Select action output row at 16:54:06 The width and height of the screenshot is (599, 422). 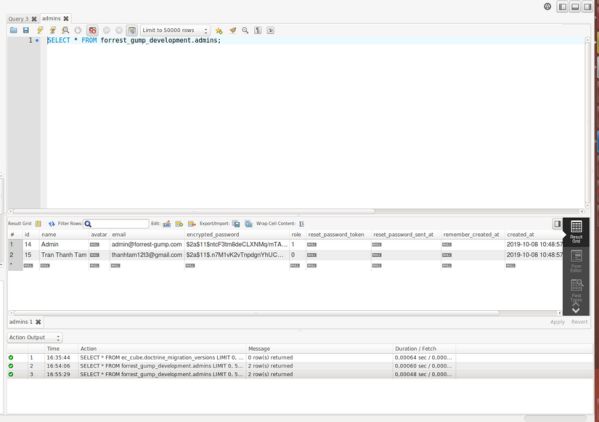coord(300,366)
